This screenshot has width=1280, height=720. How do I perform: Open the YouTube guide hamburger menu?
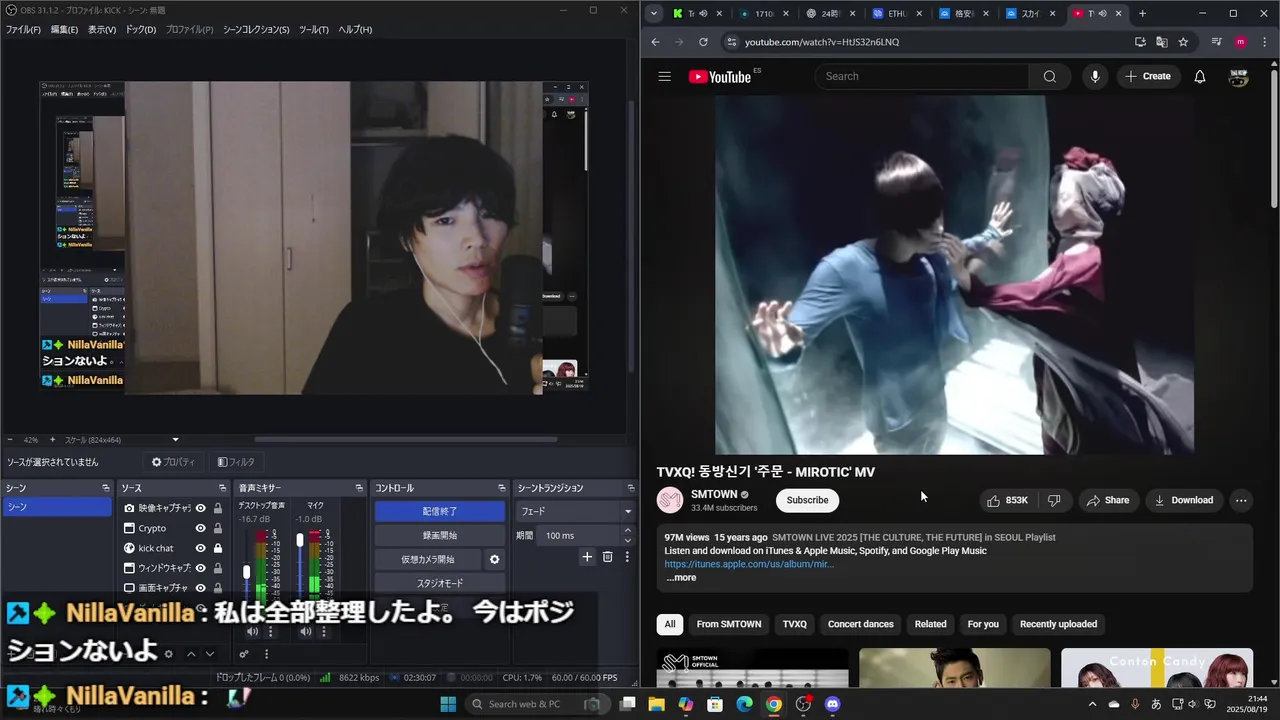coord(664,76)
